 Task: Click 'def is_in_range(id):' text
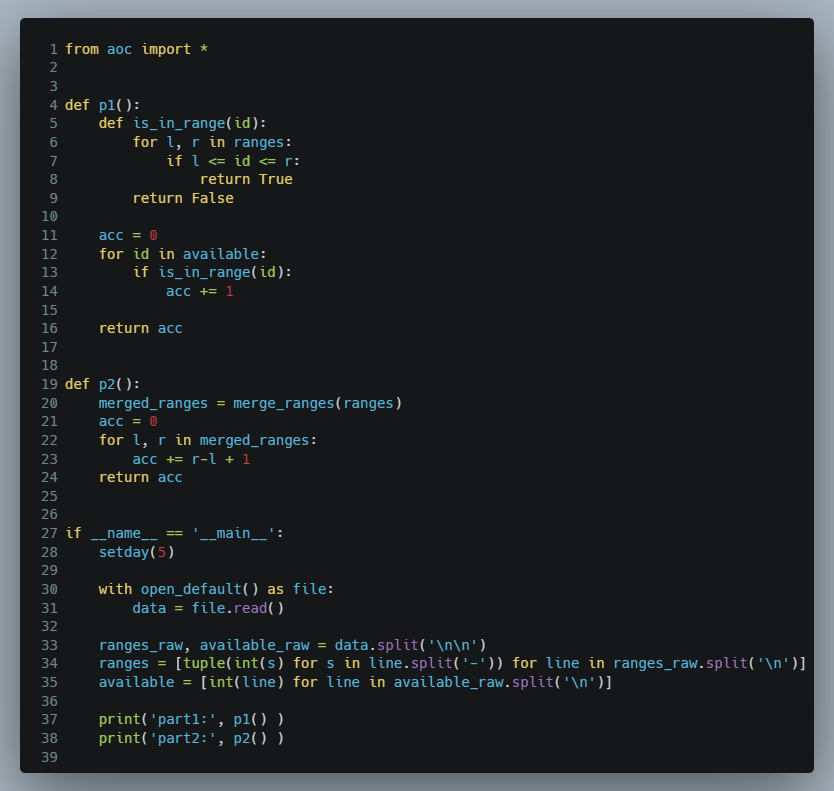click(x=182, y=123)
